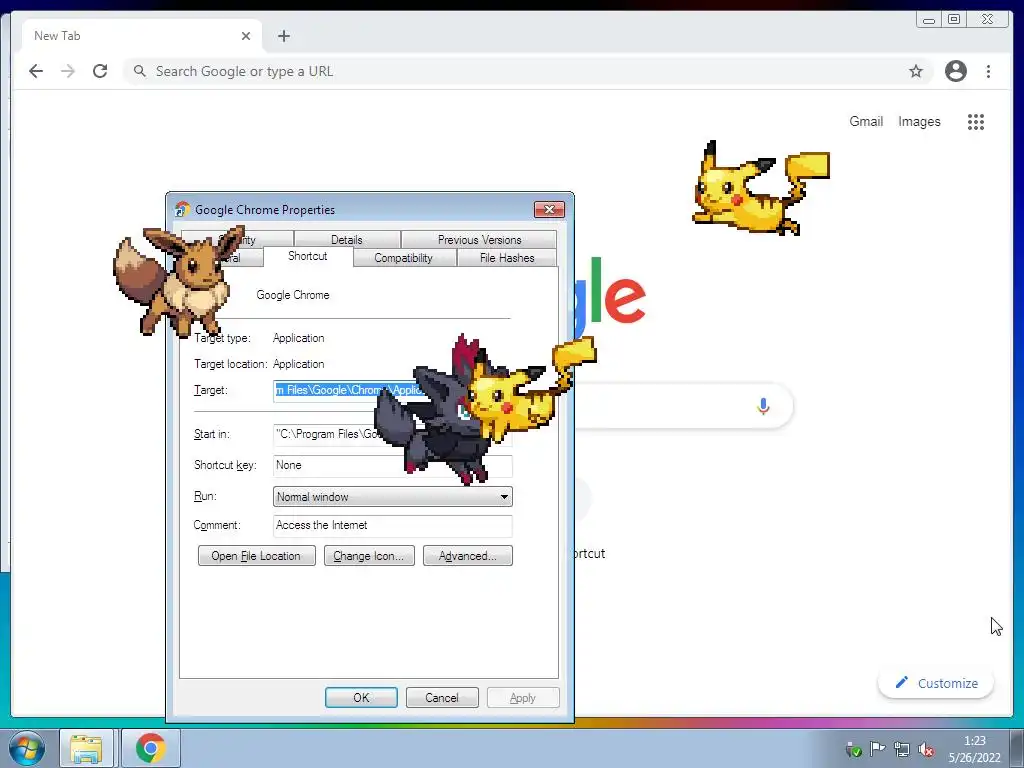Open the Previous Versions tab
1024x768 pixels.
point(479,240)
